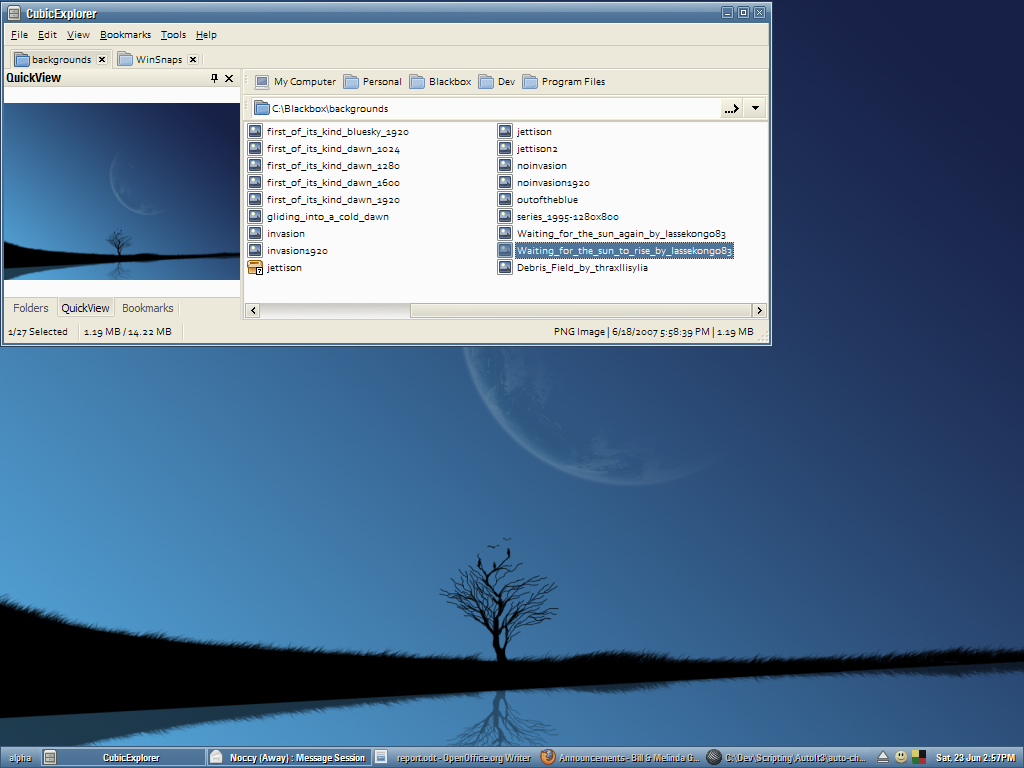Image resolution: width=1024 pixels, height=768 pixels.
Task: Click the smiley face tray icon
Action: pyautogui.click(x=901, y=757)
